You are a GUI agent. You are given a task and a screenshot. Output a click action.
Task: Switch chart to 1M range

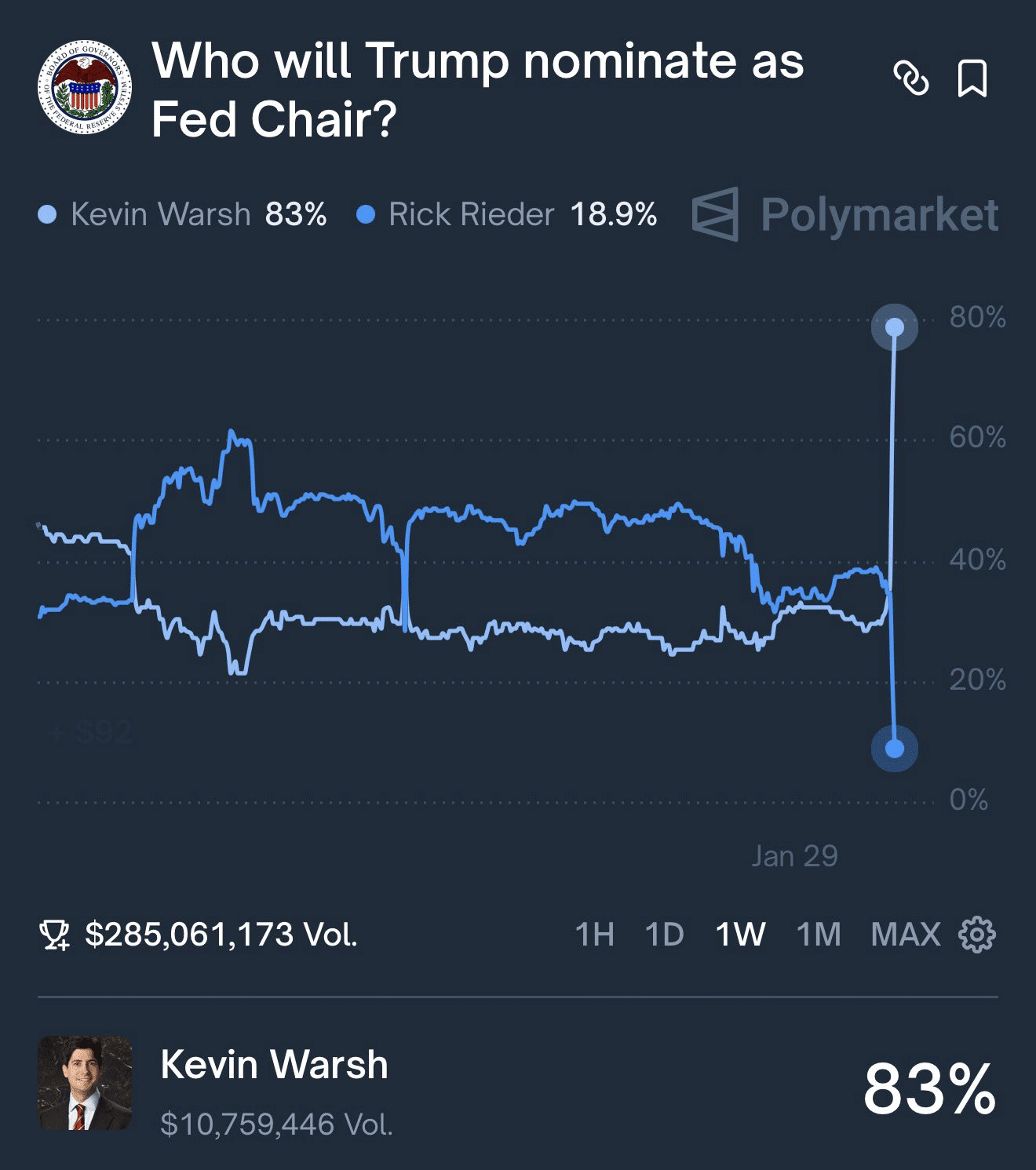point(819,935)
